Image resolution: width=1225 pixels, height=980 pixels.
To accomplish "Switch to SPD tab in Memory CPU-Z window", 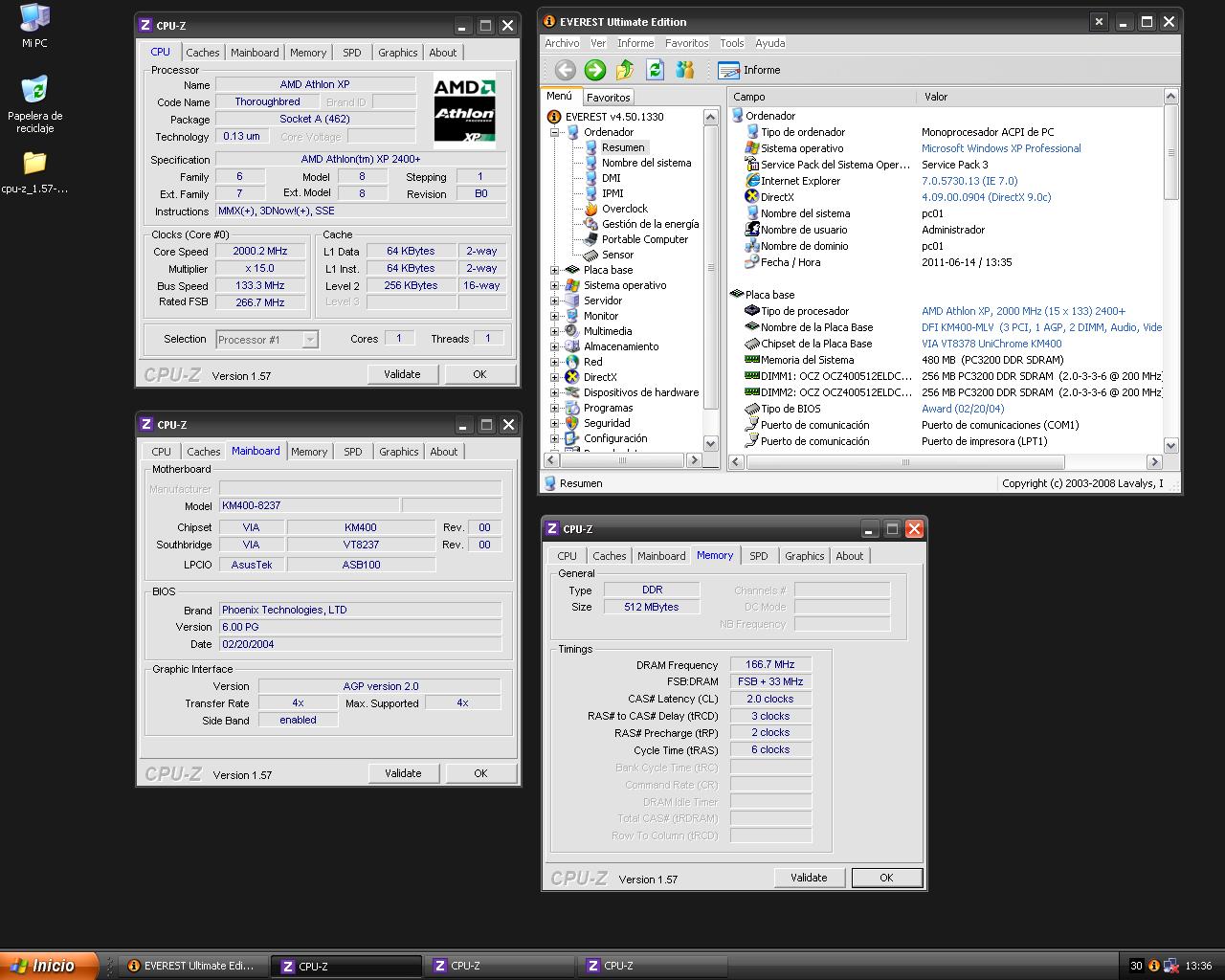I will tap(758, 556).
